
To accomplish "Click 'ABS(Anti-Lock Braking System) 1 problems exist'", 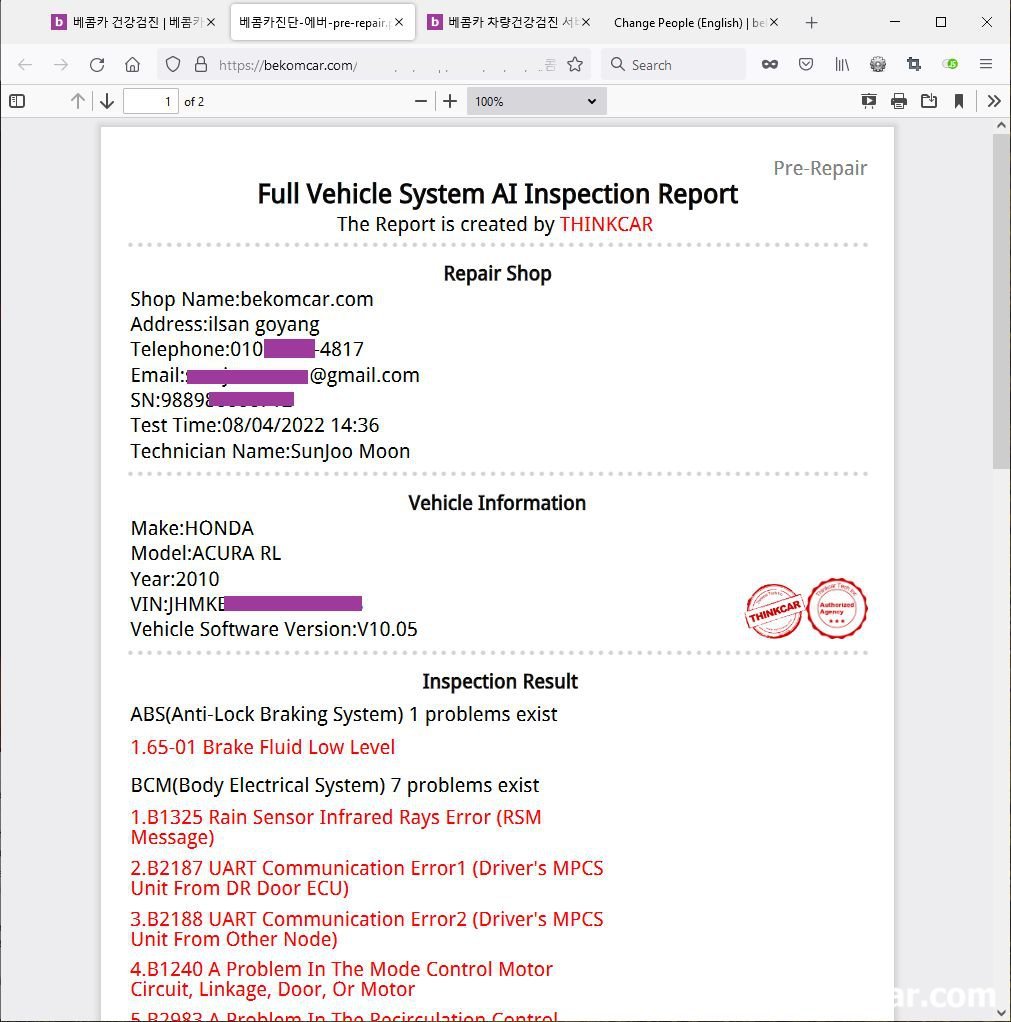I will (344, 714).
